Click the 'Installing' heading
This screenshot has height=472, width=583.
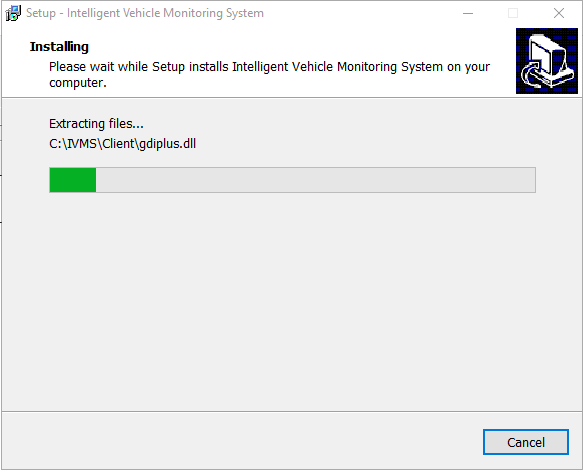click(x=59, y=47)
